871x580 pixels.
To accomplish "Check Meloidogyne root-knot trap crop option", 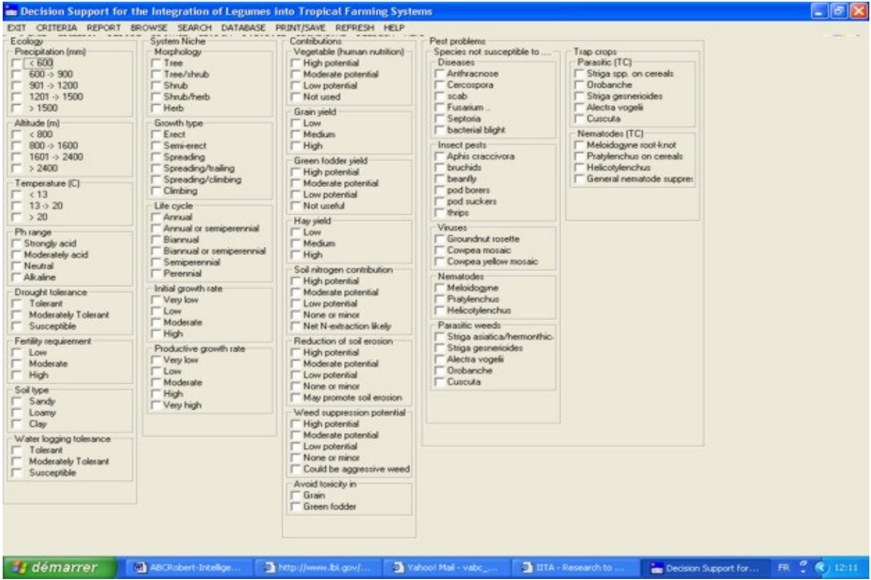I will 579,145.
